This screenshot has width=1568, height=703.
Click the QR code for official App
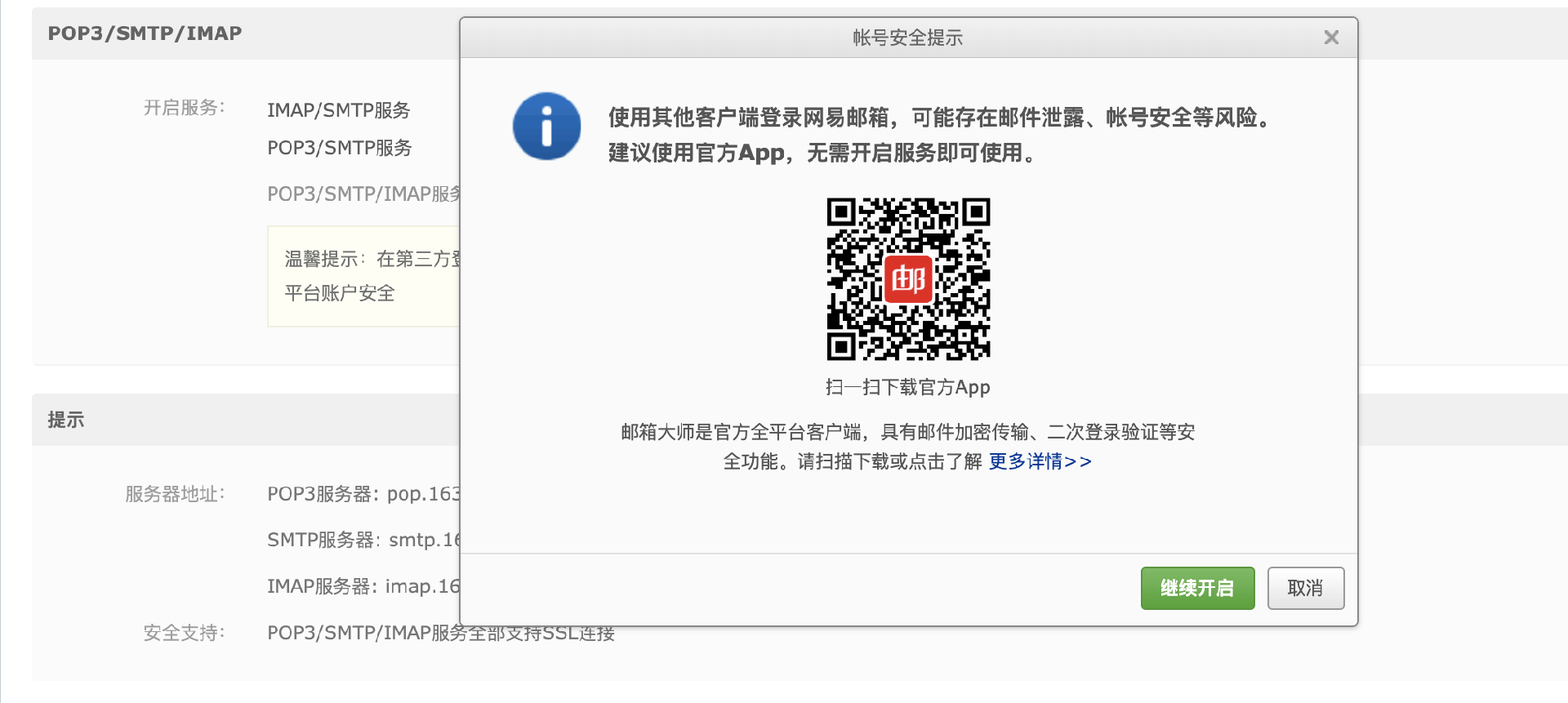(908, 278)
